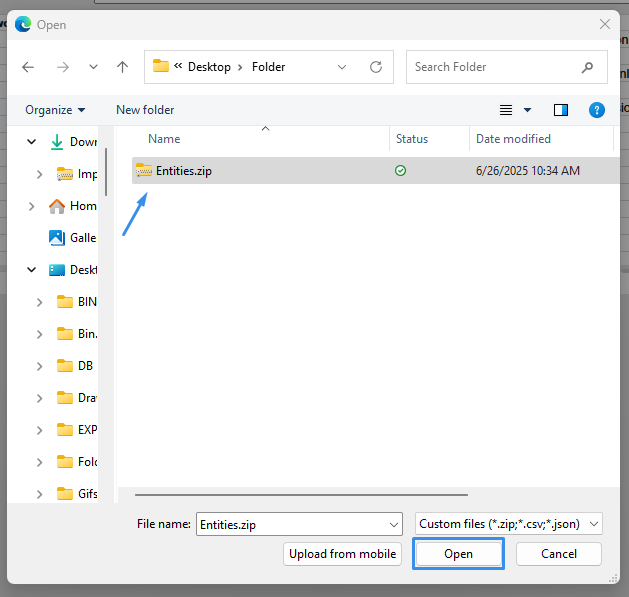Screen dimensions: 629x597
Task: Refresh the folder contents
Action: (x=375, y=67)
